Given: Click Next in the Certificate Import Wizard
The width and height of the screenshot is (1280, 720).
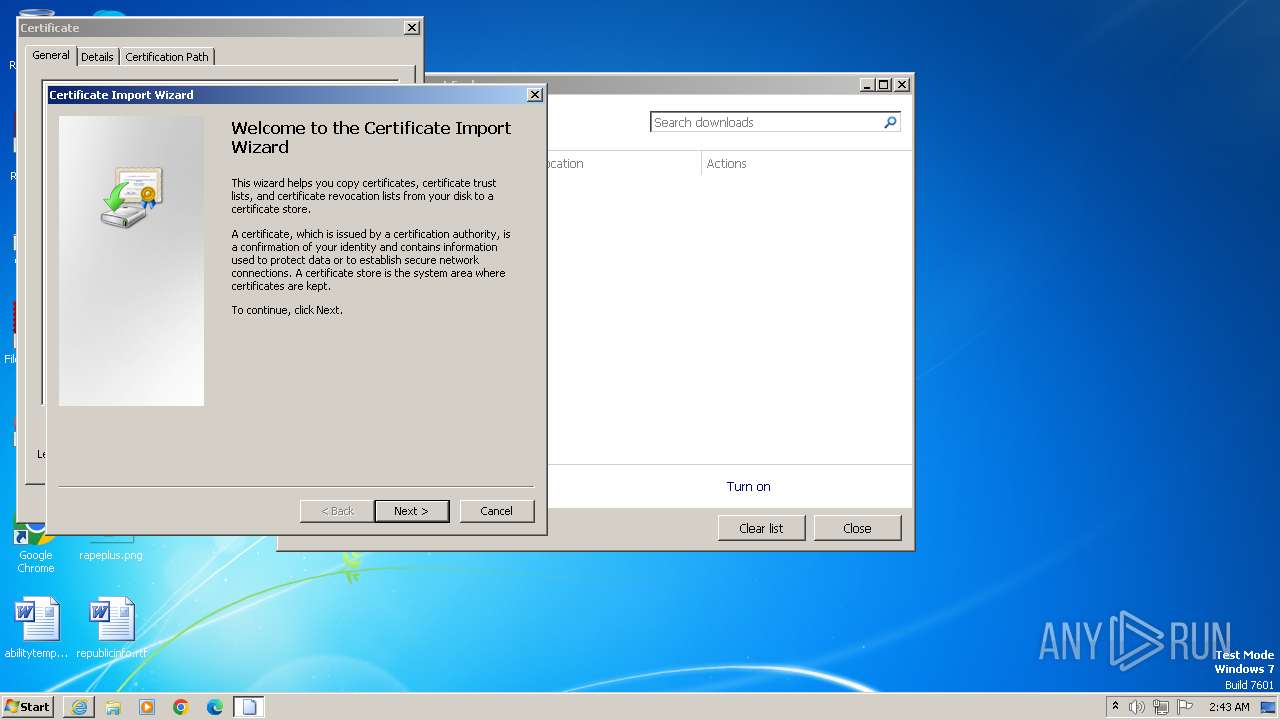Looking at the screenshot, I should click(411, 511).
